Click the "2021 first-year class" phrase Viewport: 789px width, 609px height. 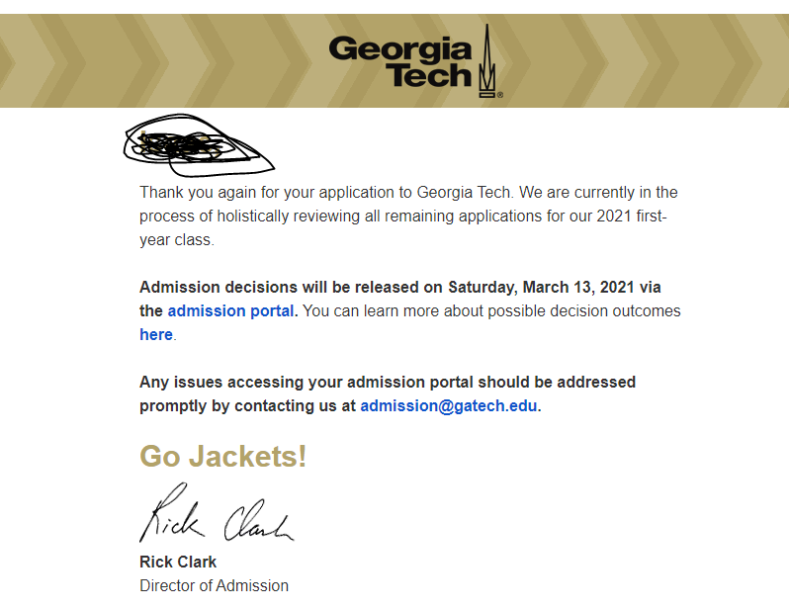(x=403, y=228)
